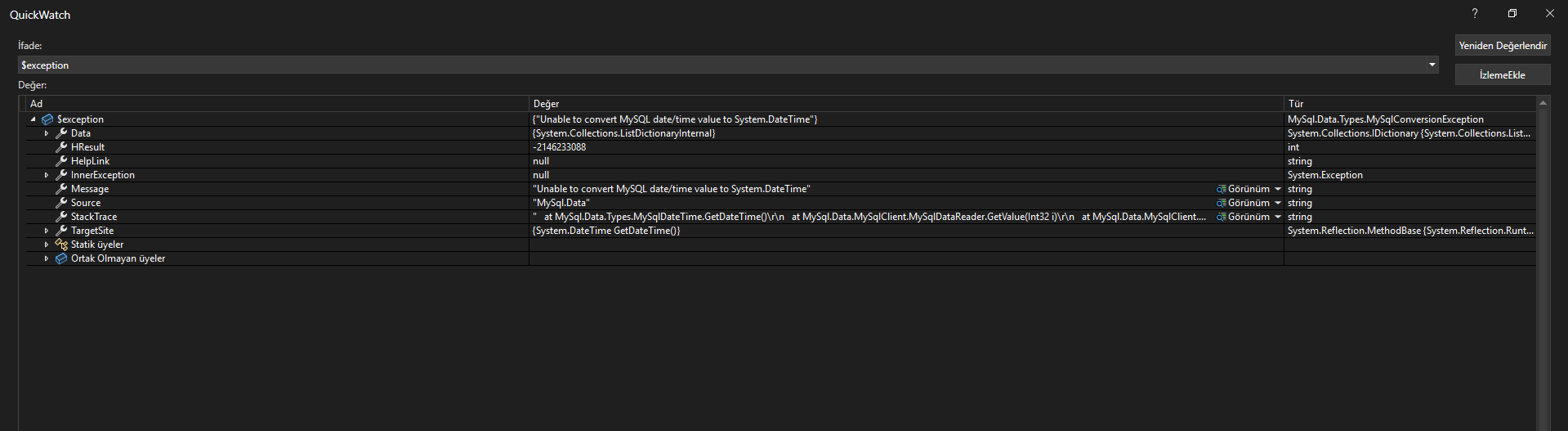1568x431 pixels.
Task: Click the Görünüm visualizer icon in Message row
Action: (1221, 189)
